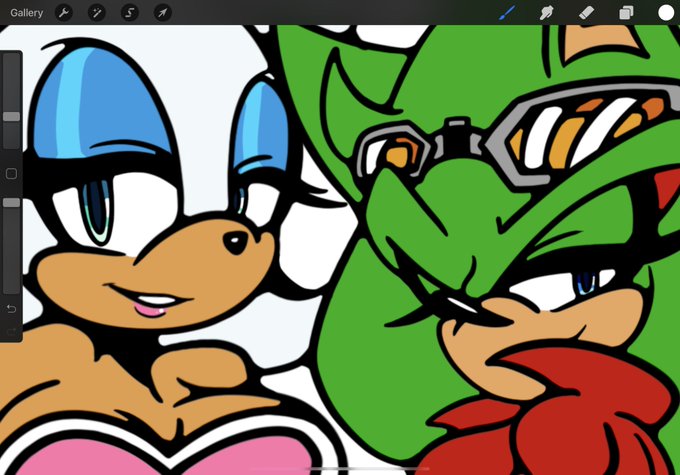Open the white active color swatch

[666, 13]
